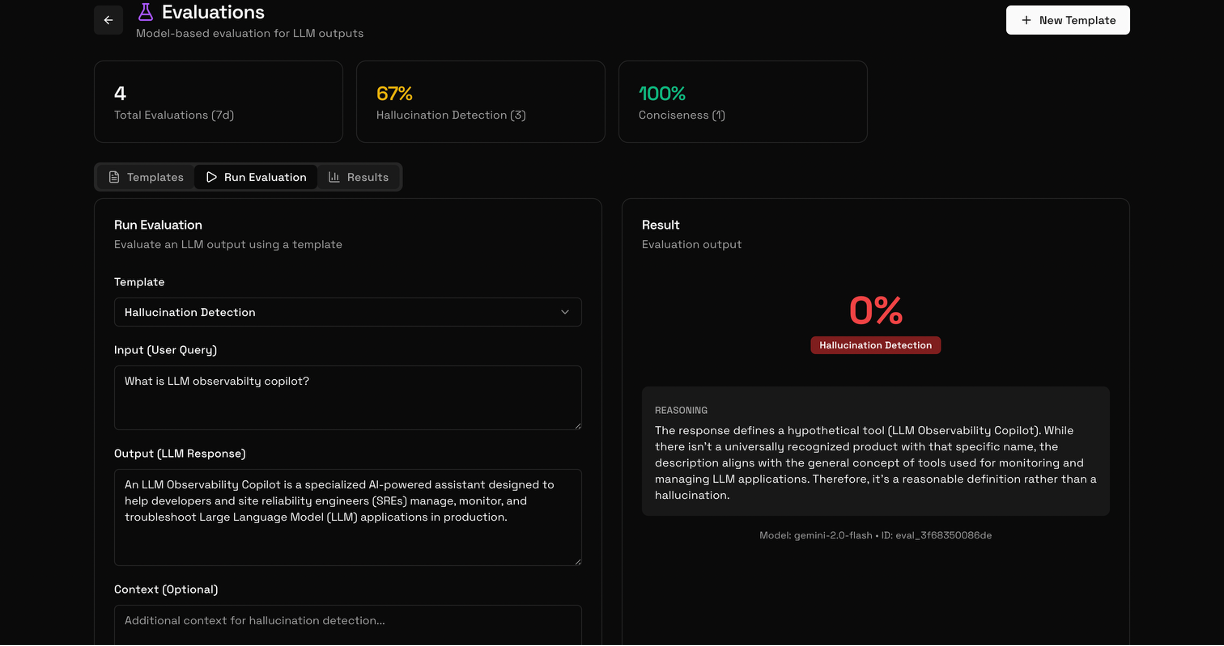Click the 100% Conciseness stat card
The width and height of the screenshot is (1224, 646).
pyautogui.click(x=743, y=101)
